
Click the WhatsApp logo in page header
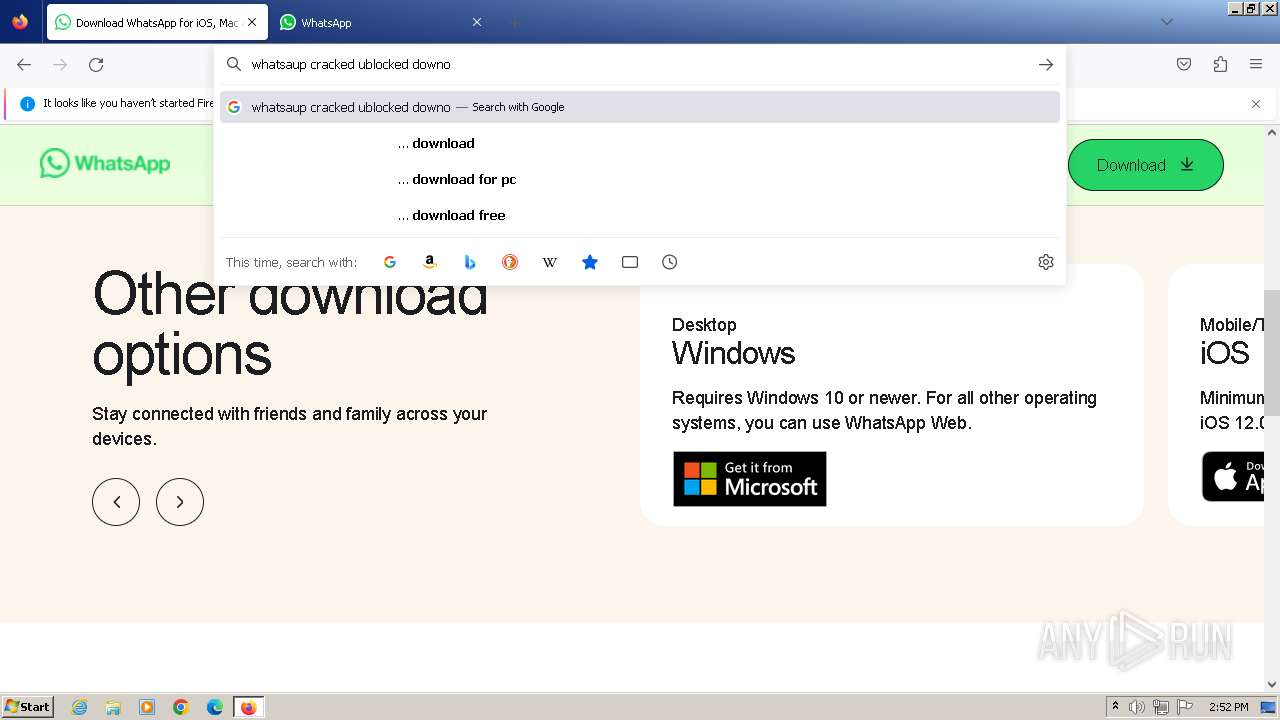coord(105,163)
